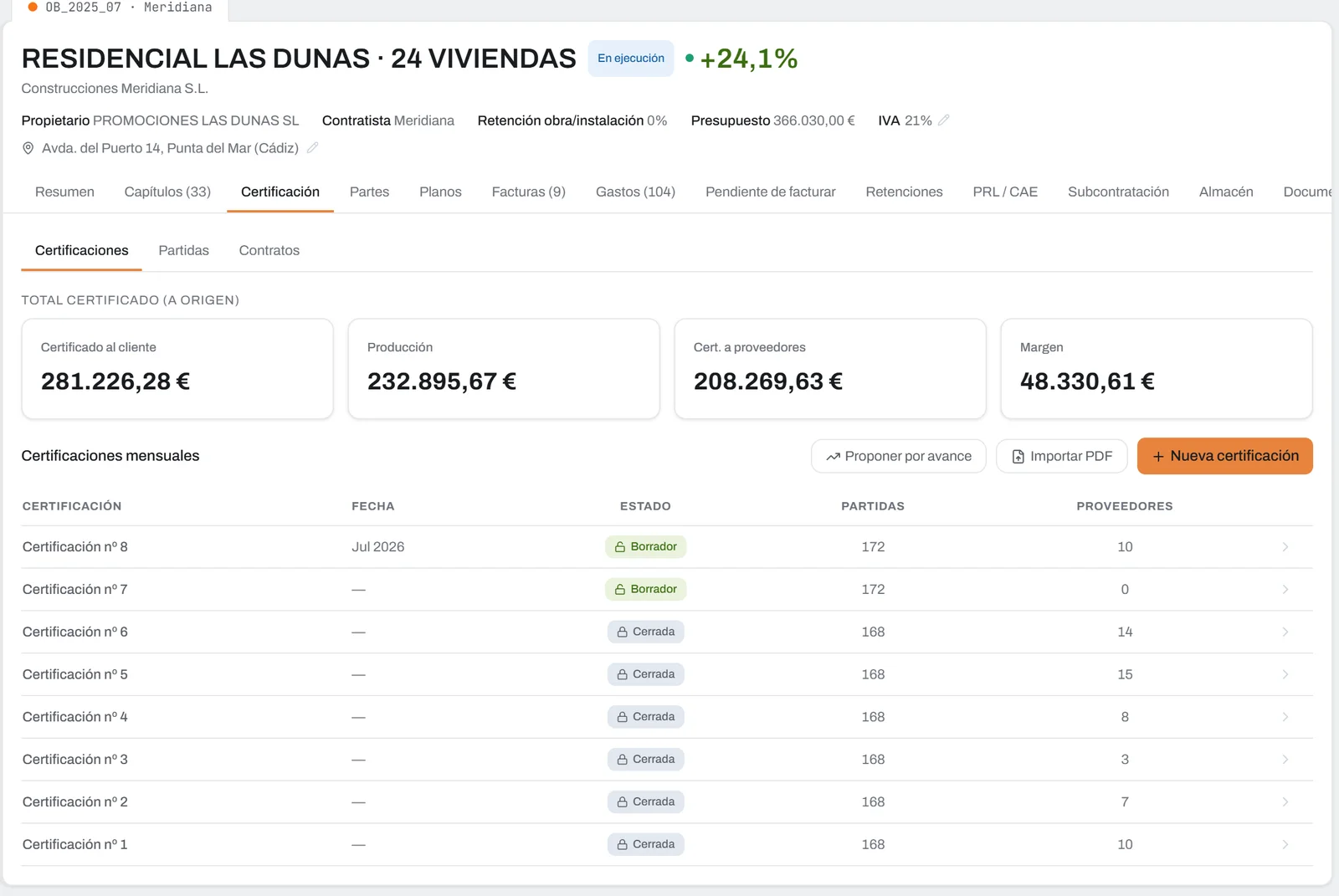The image size is (1339, 896).
Task: Click lock icon in Certificación nº 7 badge
Action: pyautogui.click(x=620, y=590)
